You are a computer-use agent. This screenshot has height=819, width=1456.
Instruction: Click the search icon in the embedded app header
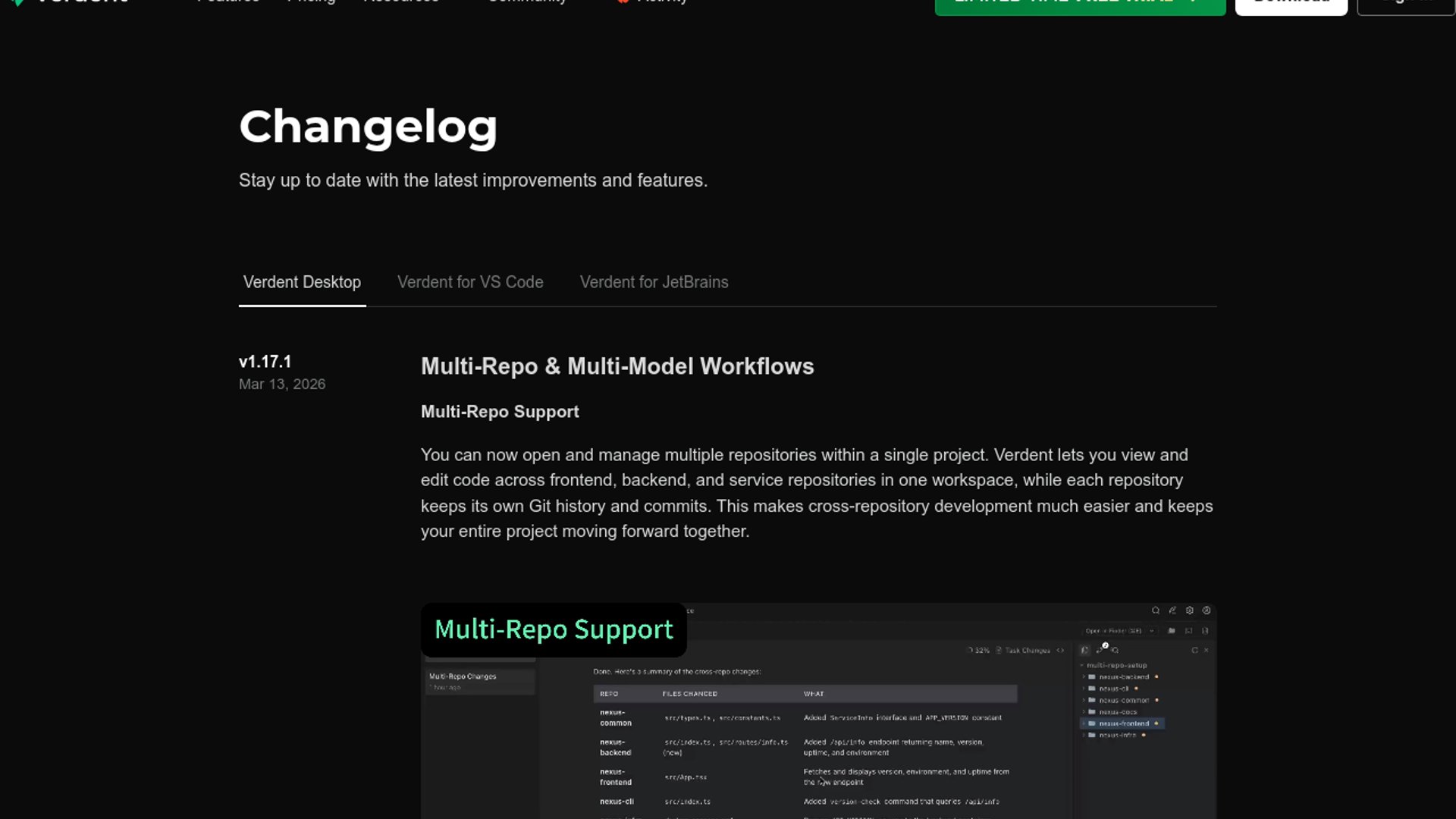click(x=1155, y=610)
